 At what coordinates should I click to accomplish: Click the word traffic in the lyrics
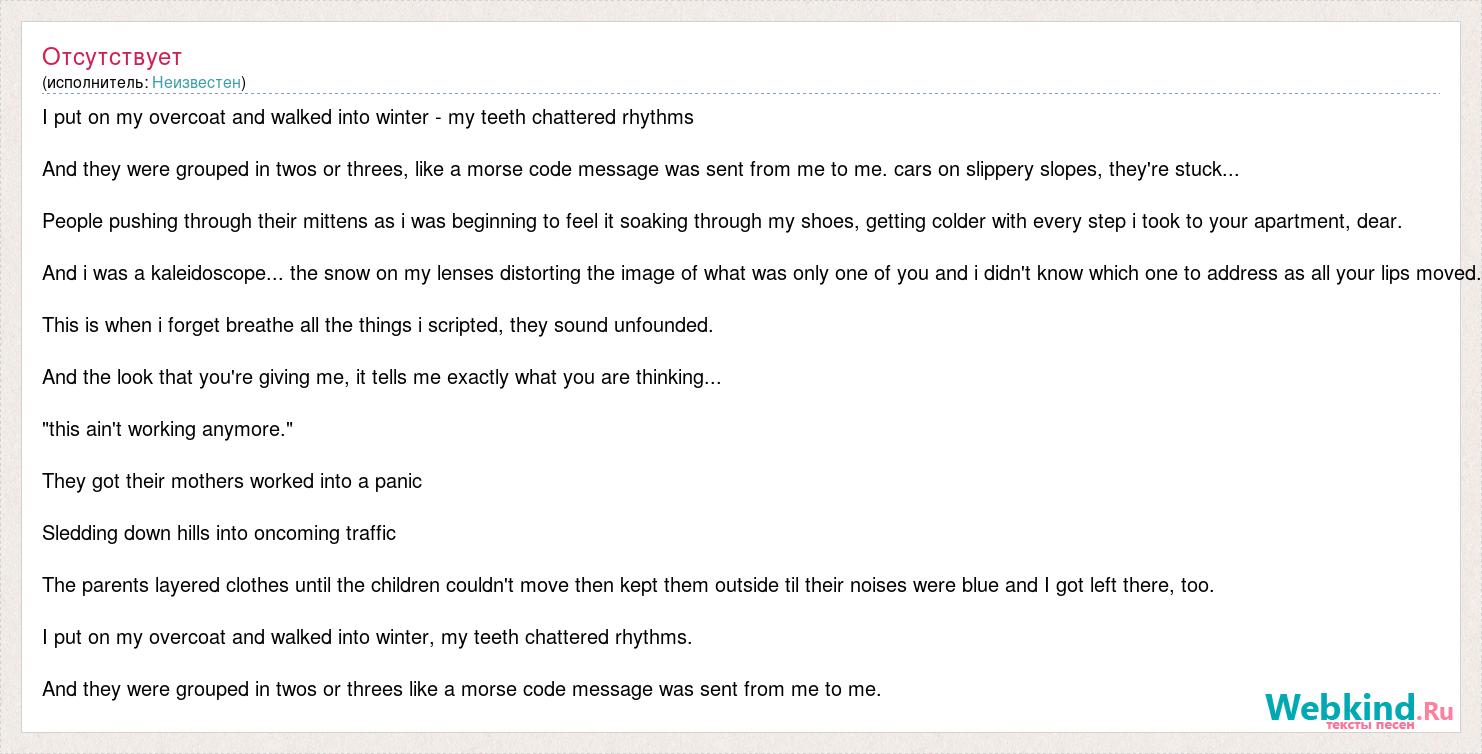coord(371,534)
